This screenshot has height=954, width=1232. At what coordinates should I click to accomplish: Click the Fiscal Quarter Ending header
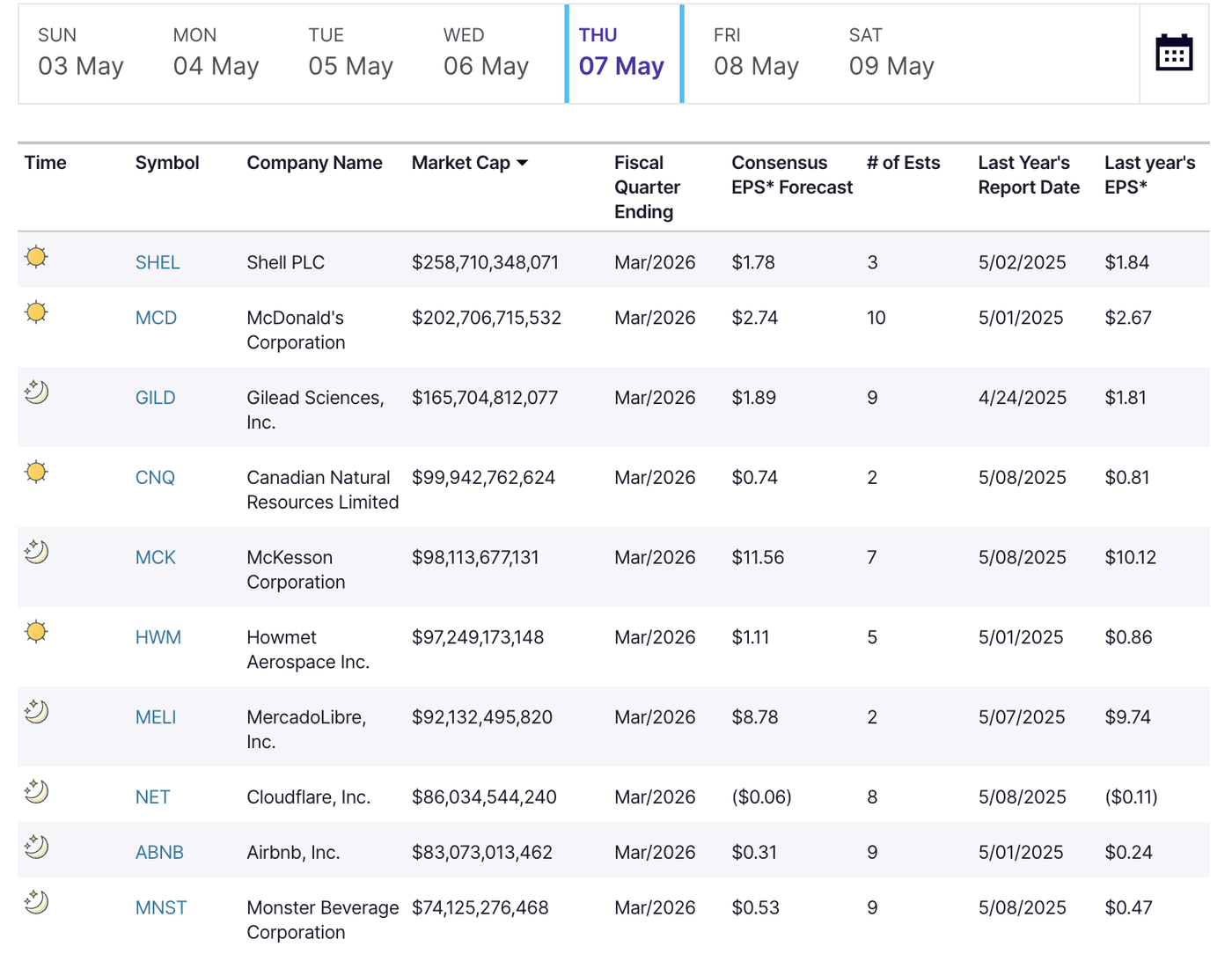click(x=647, y=187)
